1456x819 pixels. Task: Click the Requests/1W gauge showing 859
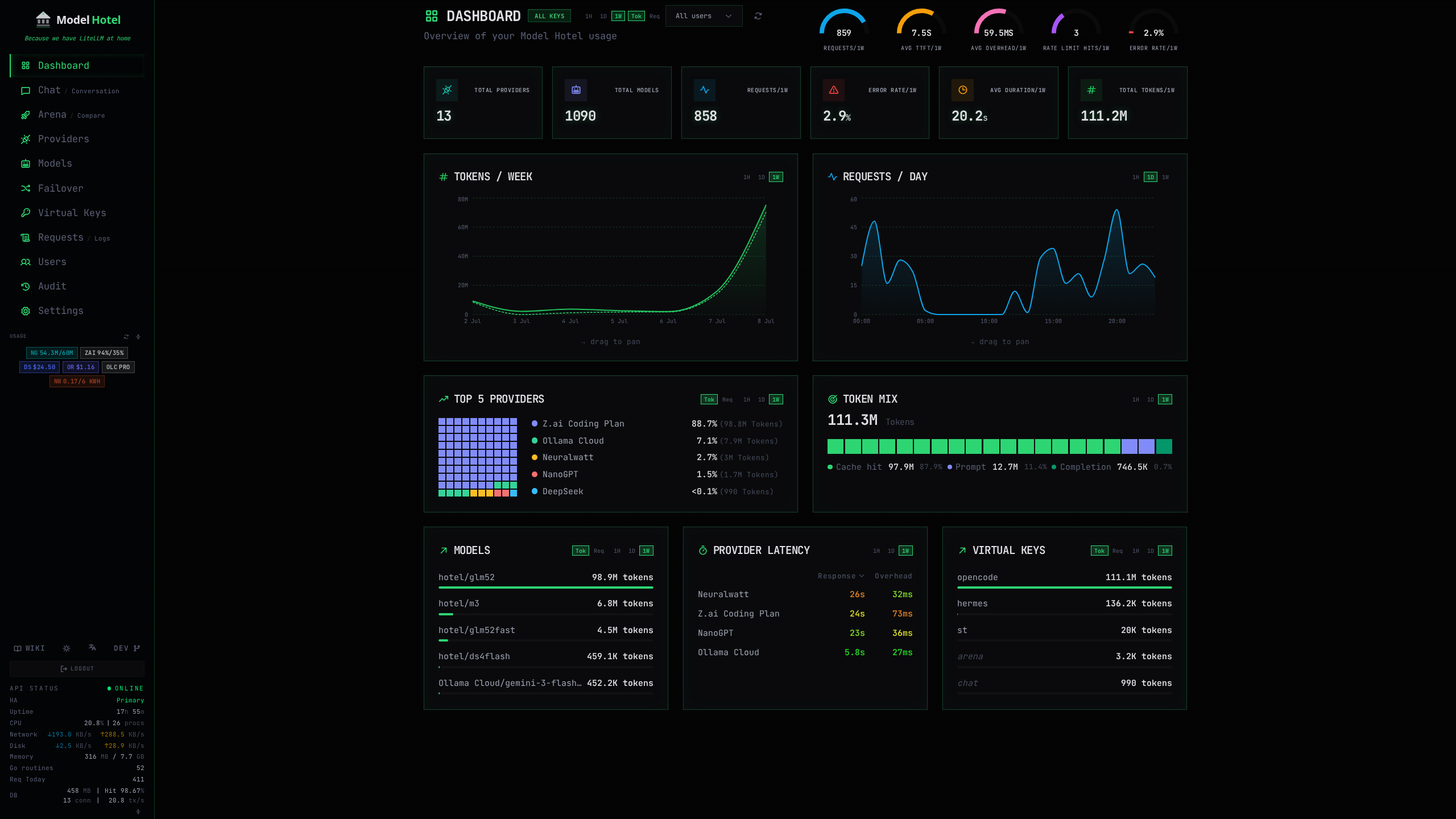[844, 30]
